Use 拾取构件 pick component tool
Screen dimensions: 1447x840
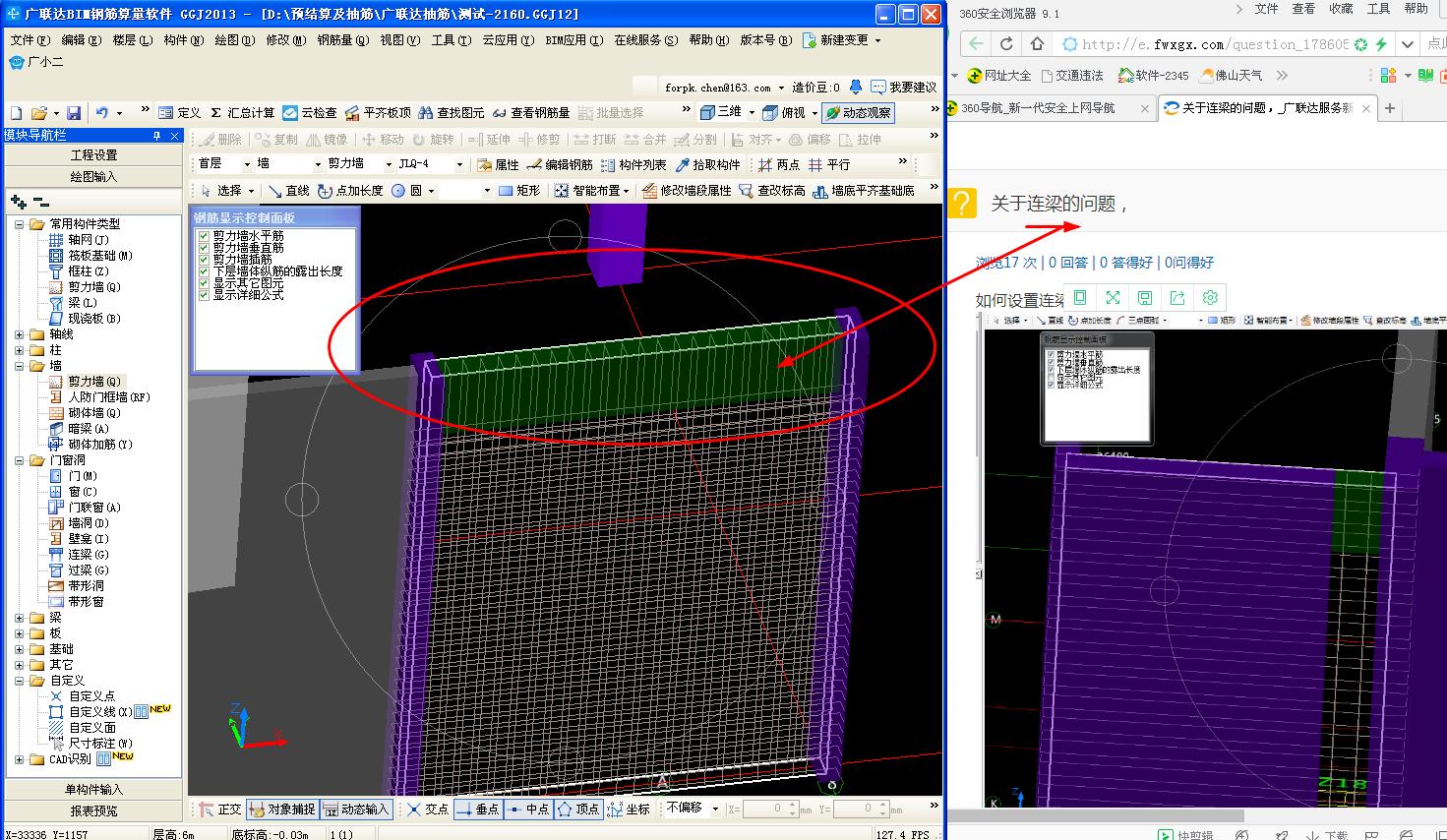tap(707, 164)
